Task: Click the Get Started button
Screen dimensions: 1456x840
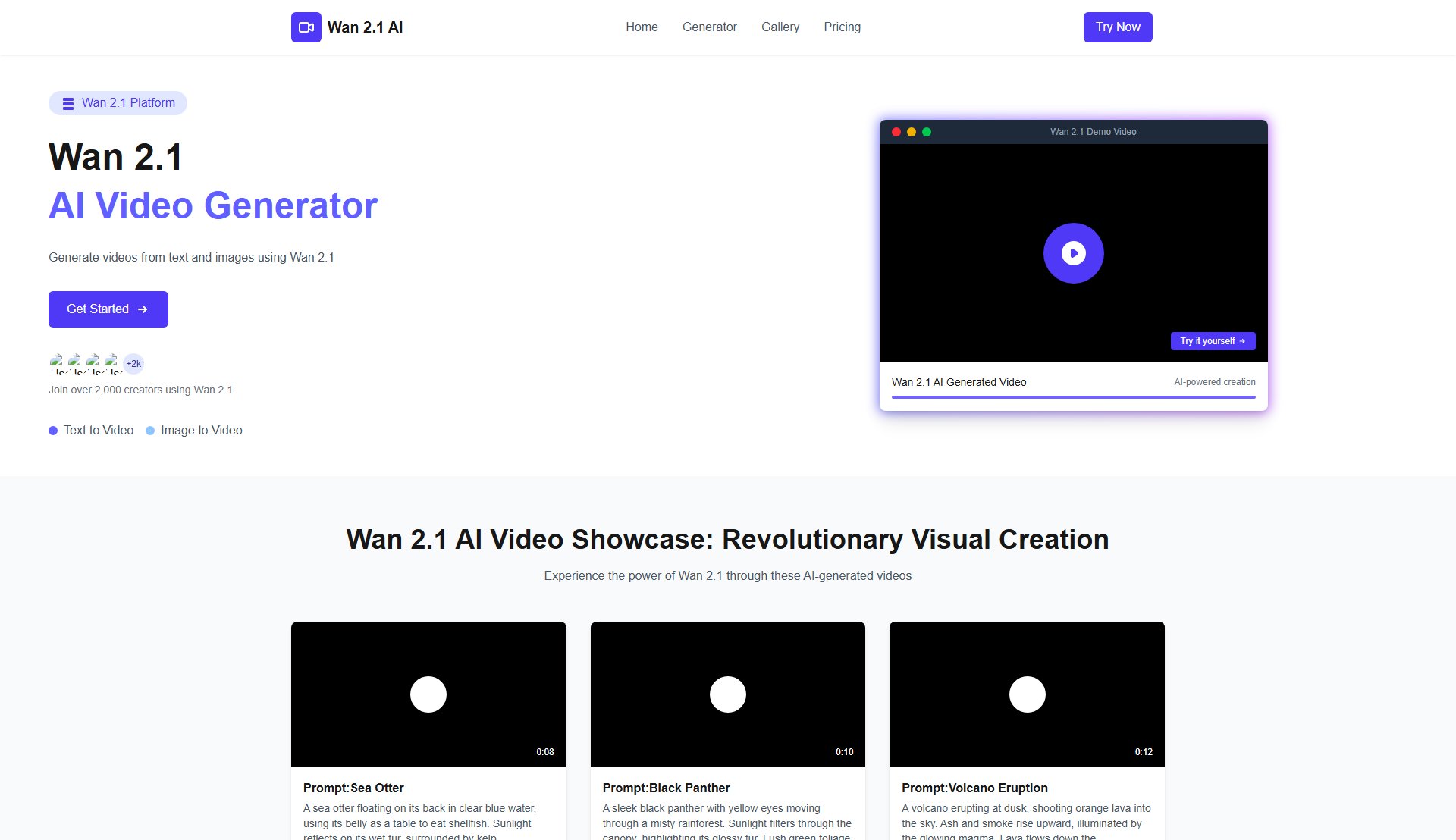Action: [x=108, y=309]
